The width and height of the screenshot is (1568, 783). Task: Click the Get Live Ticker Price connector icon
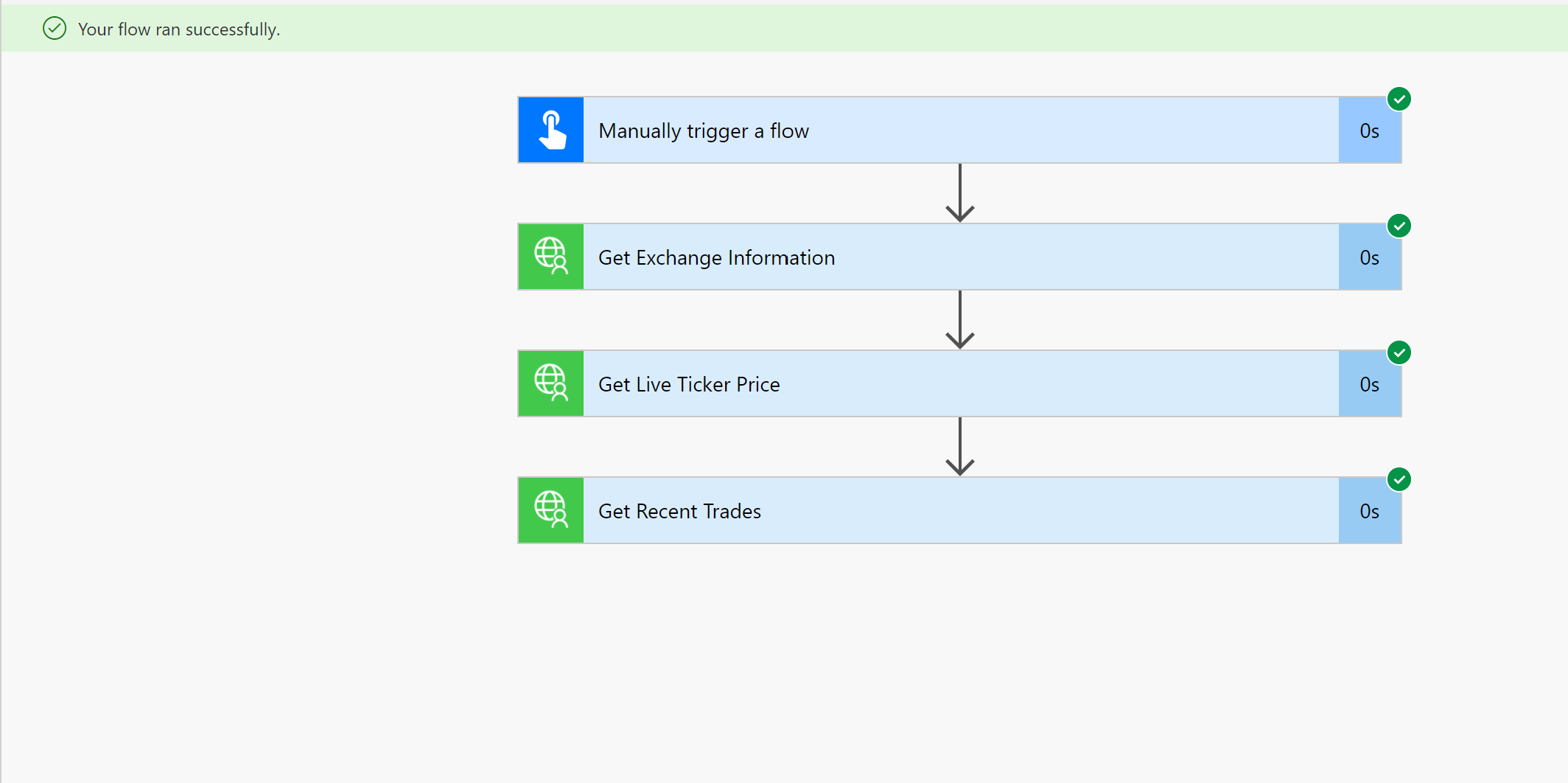551,384
